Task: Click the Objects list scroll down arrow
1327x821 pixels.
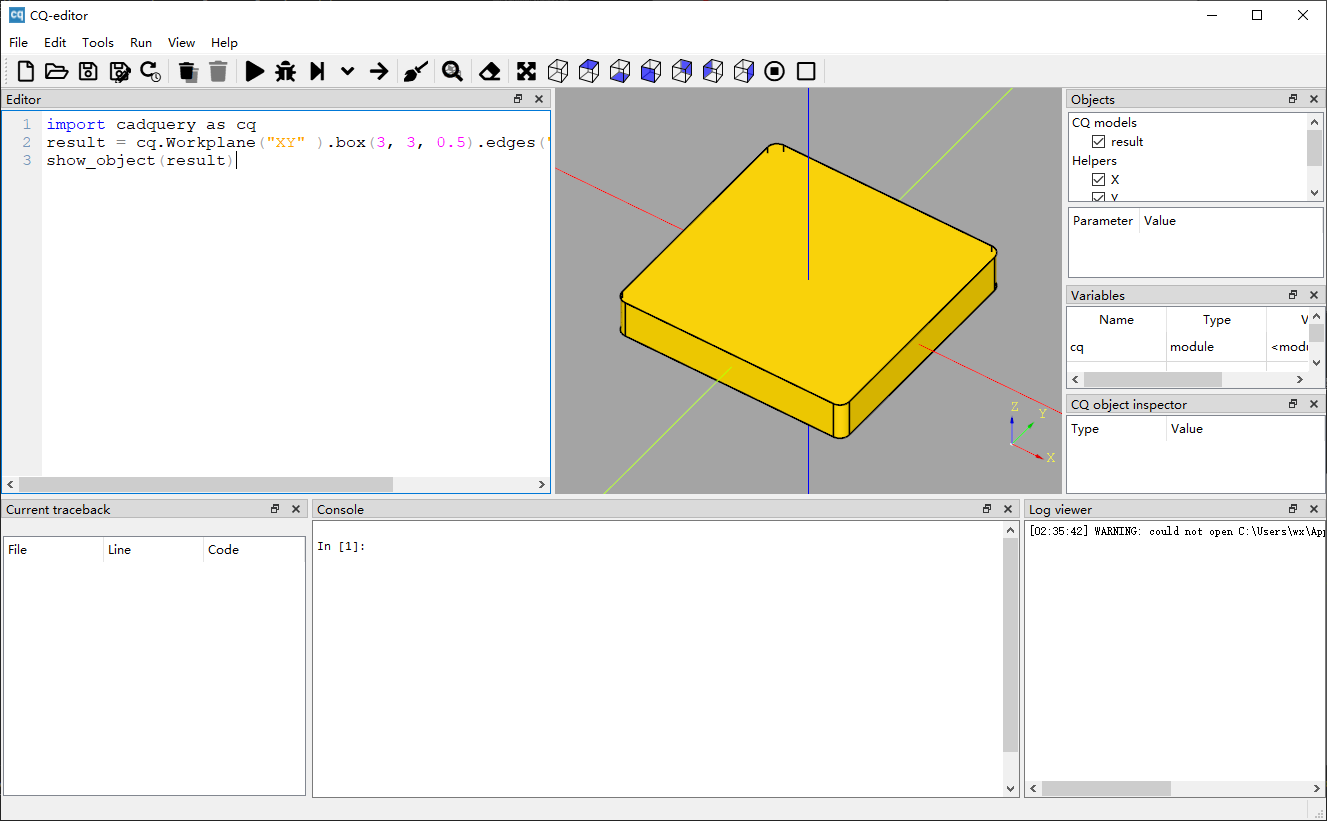Action: pyautogui.click(x=1315, y=192)
